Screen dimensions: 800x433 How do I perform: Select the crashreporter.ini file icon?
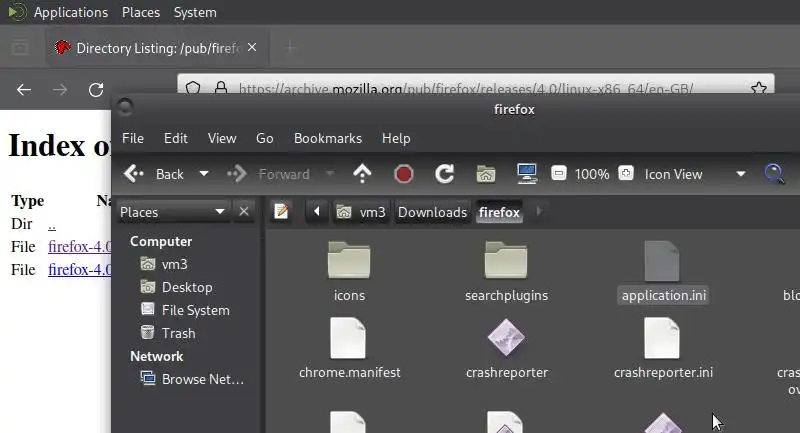pyautogui.click(x=662, y=338)
